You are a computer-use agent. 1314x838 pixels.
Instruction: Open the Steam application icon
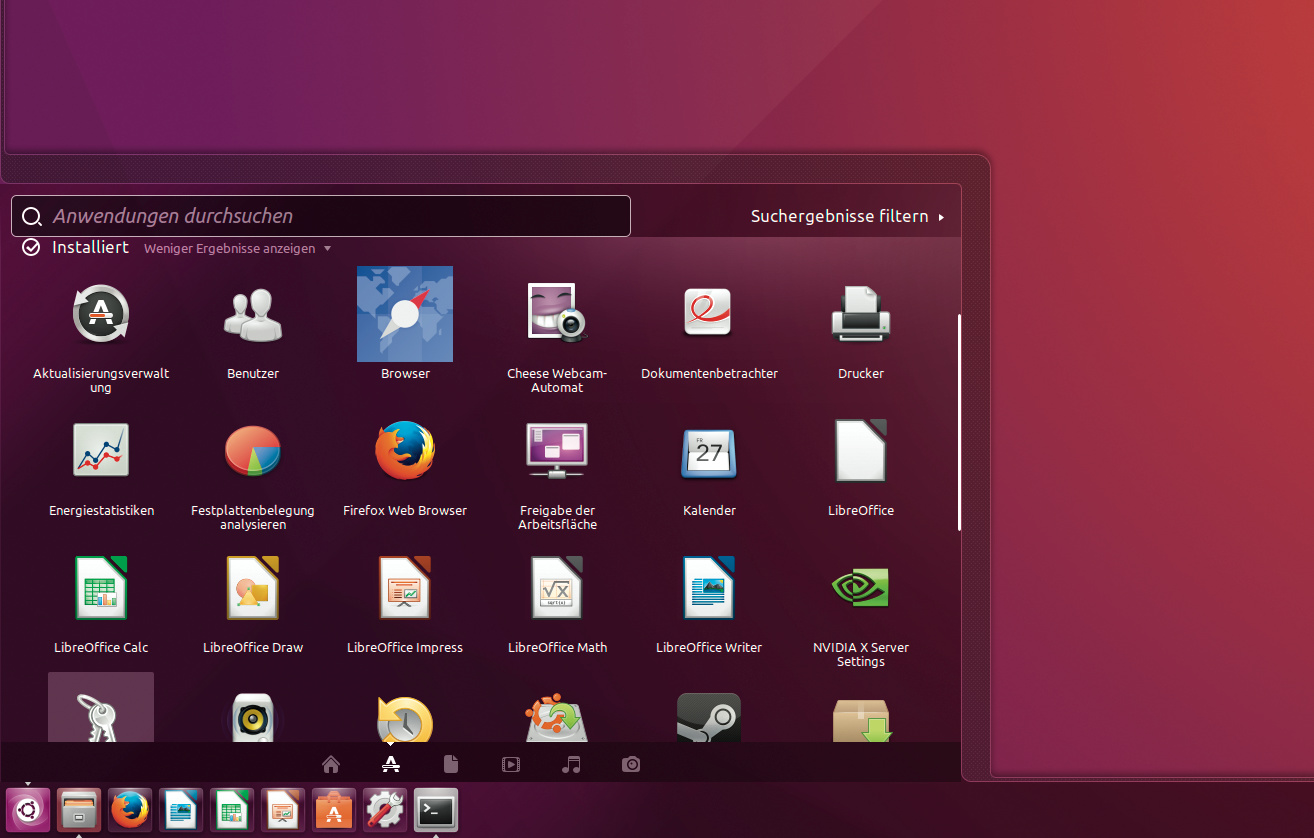(x=709, y=718)
